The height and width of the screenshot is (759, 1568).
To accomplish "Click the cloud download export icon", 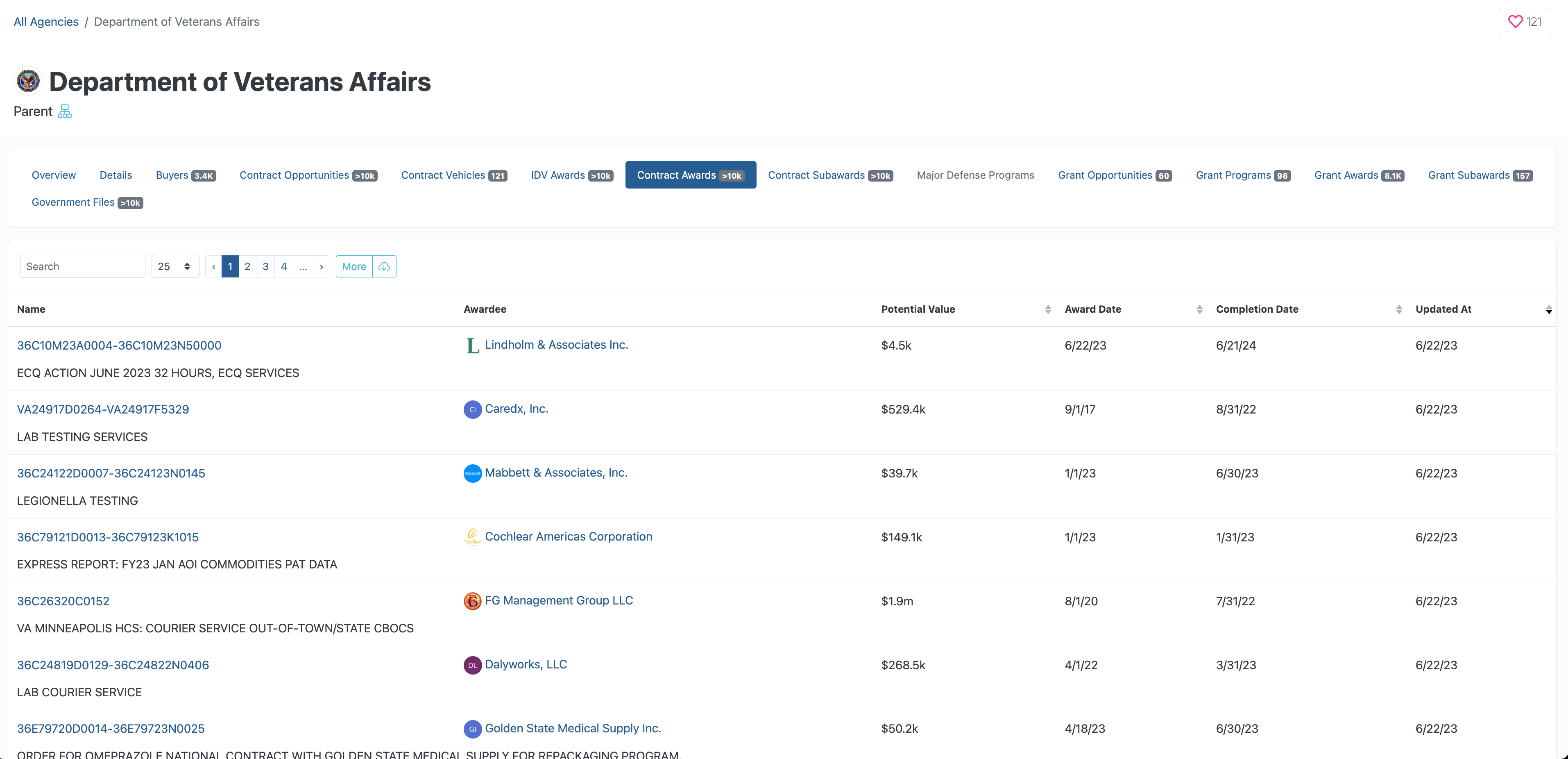I will point(384,267).
